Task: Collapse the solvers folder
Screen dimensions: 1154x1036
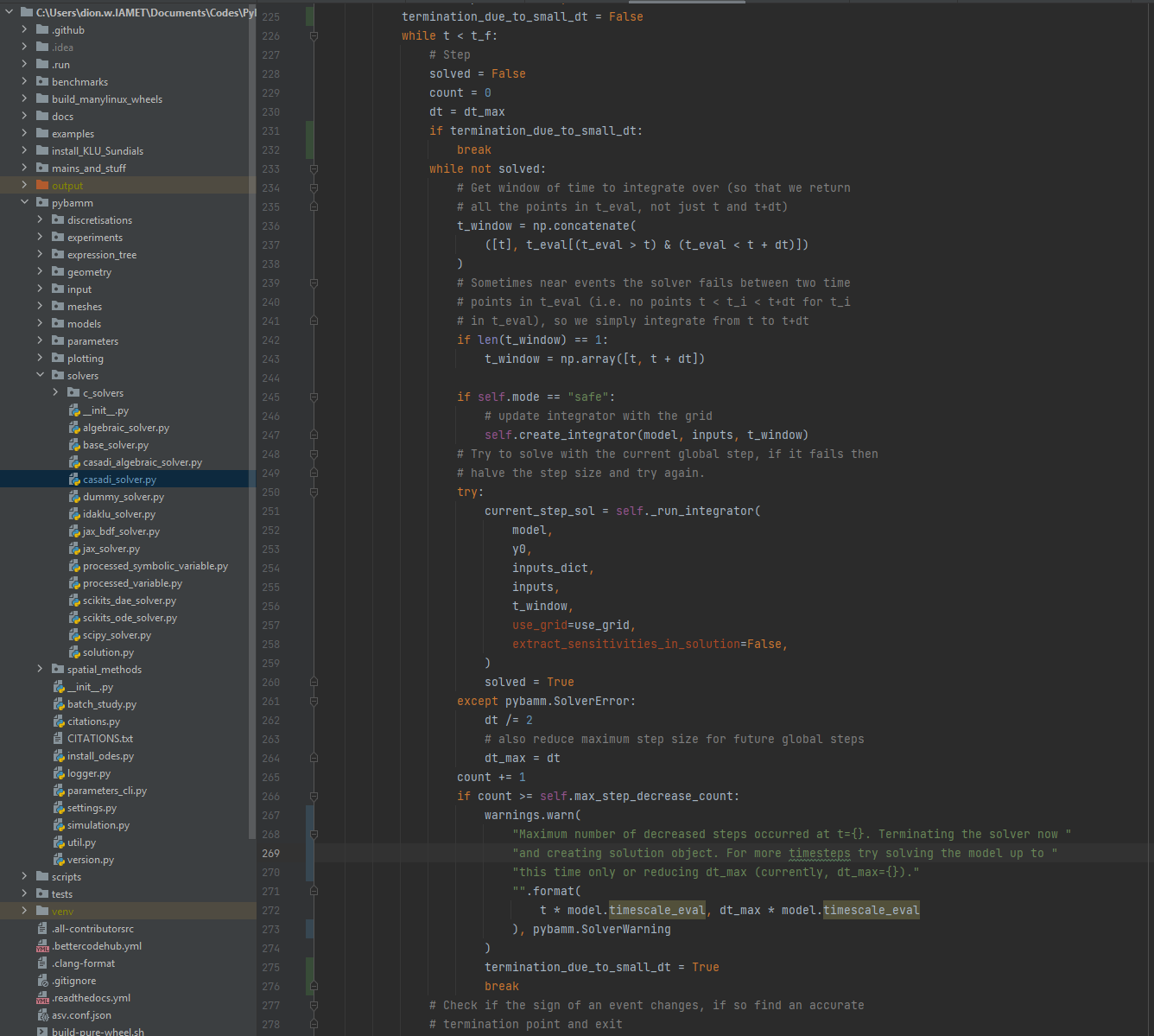Action: [40, 375]
